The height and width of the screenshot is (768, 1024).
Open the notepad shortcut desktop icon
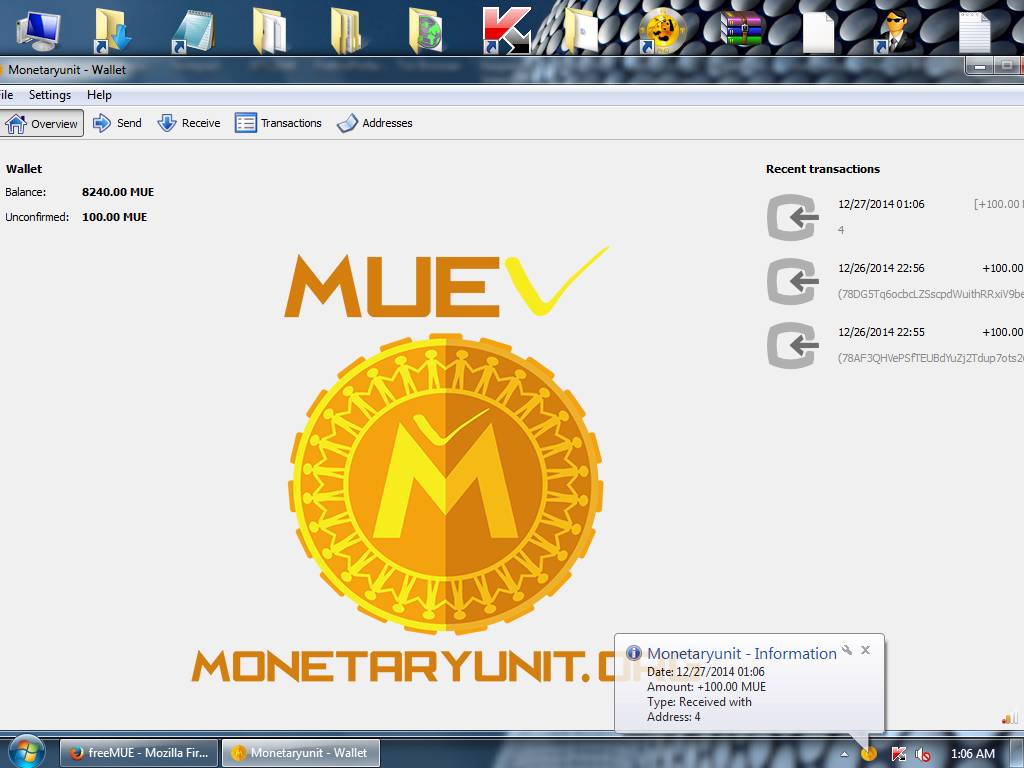point(193,31)
